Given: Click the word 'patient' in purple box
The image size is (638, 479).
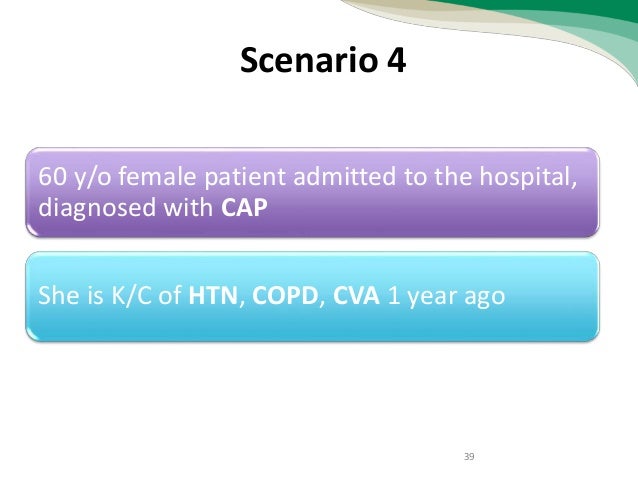Looking at the screenshot, I should (244, 177).
